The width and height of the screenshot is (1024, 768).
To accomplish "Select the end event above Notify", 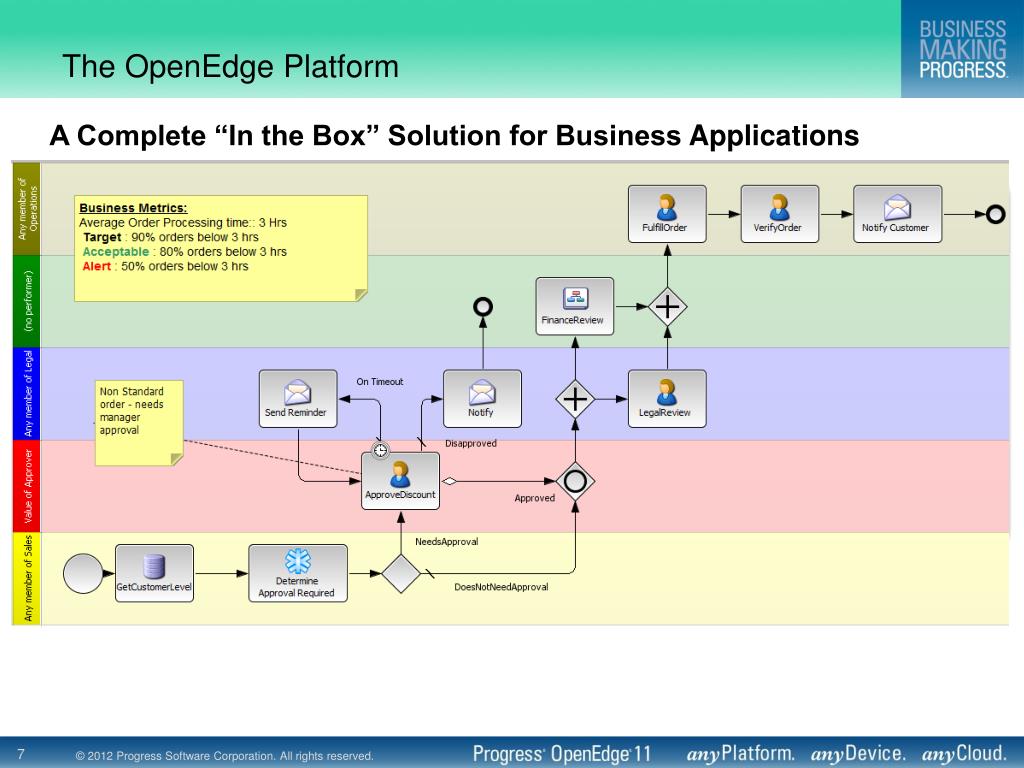I will [x=483, y=306].
